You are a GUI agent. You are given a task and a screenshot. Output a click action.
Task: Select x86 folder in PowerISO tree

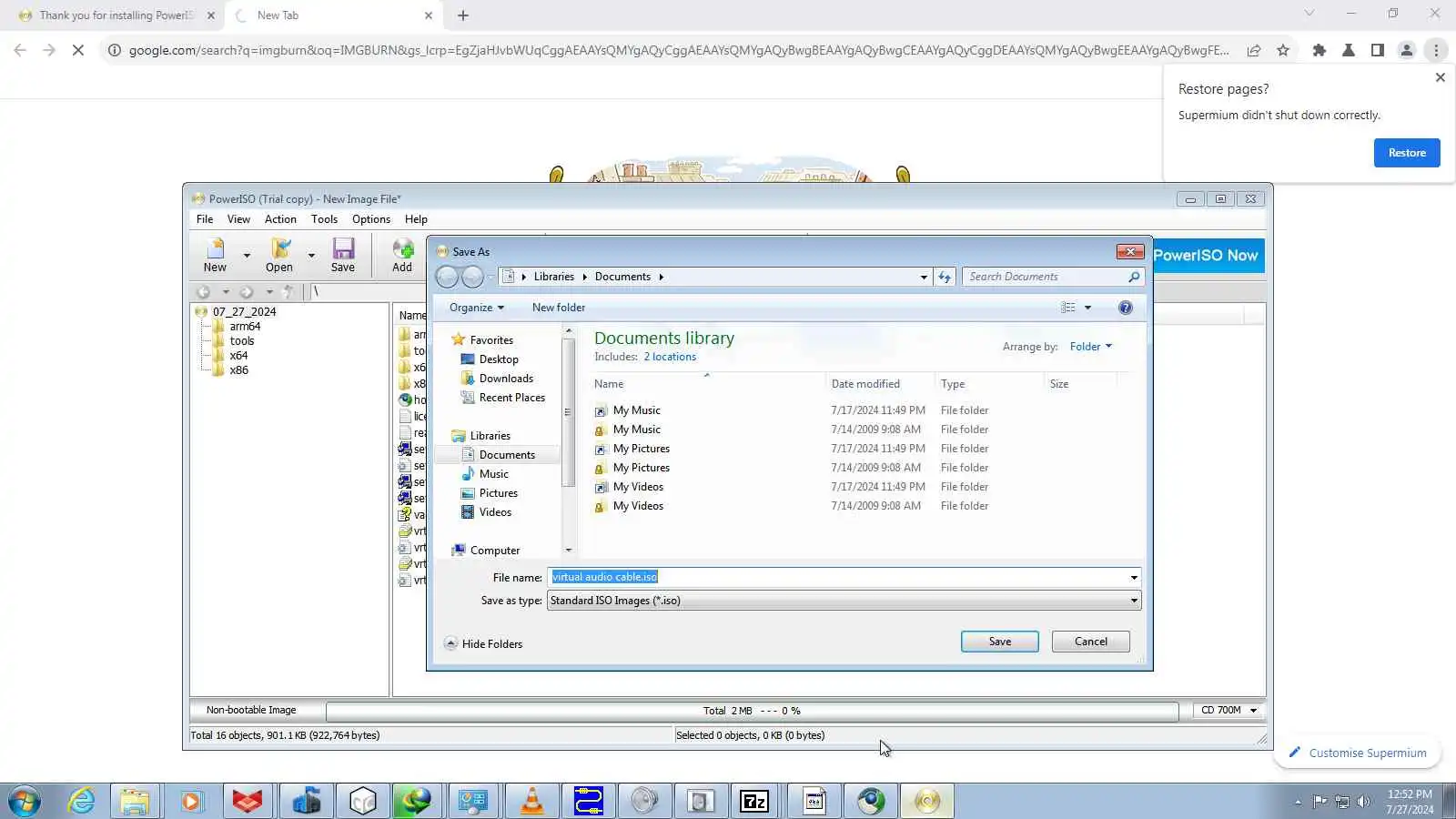click(x=238, y=370)
